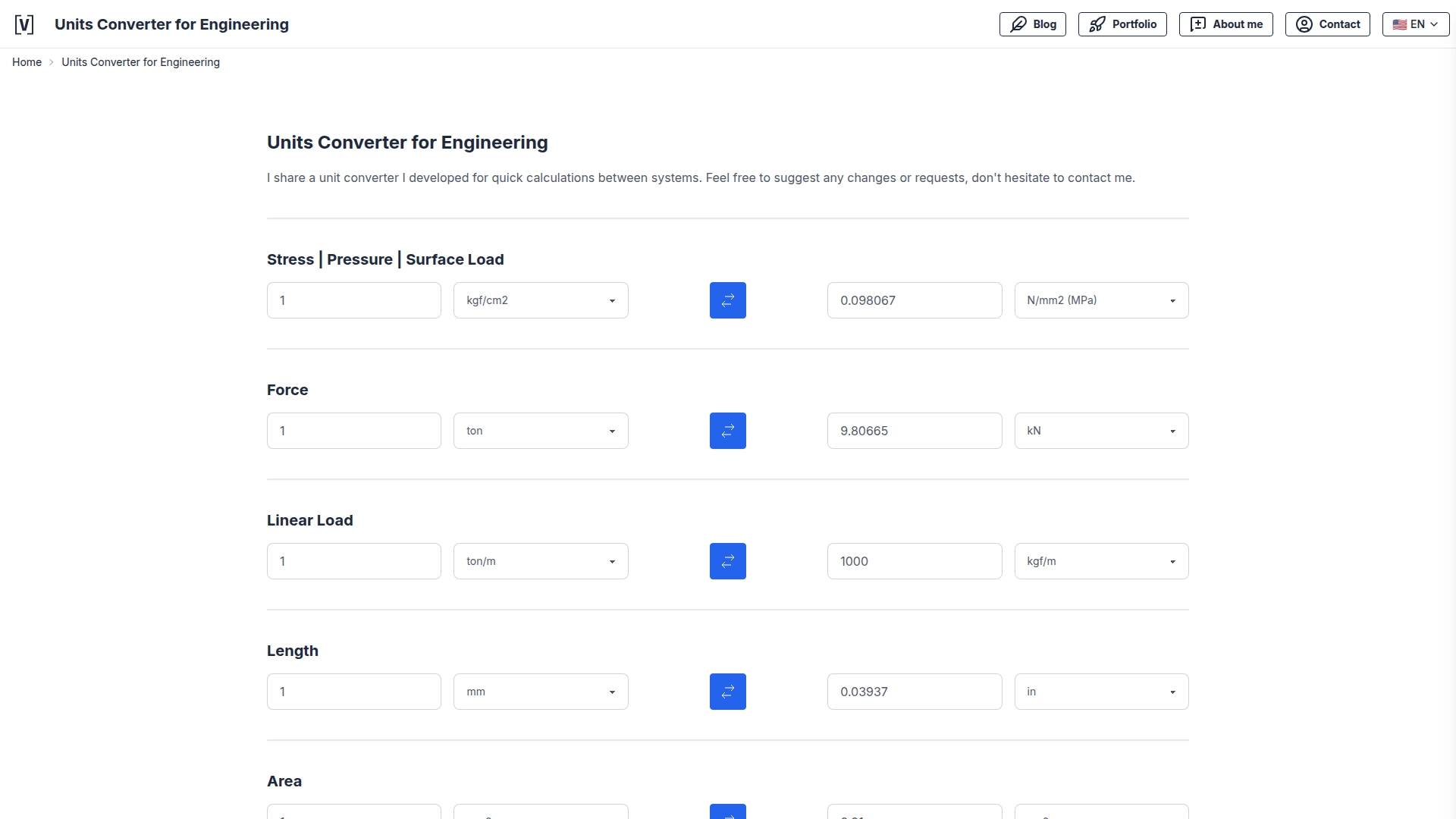
Task: Click the Force value input field
Action: point(353,430)
